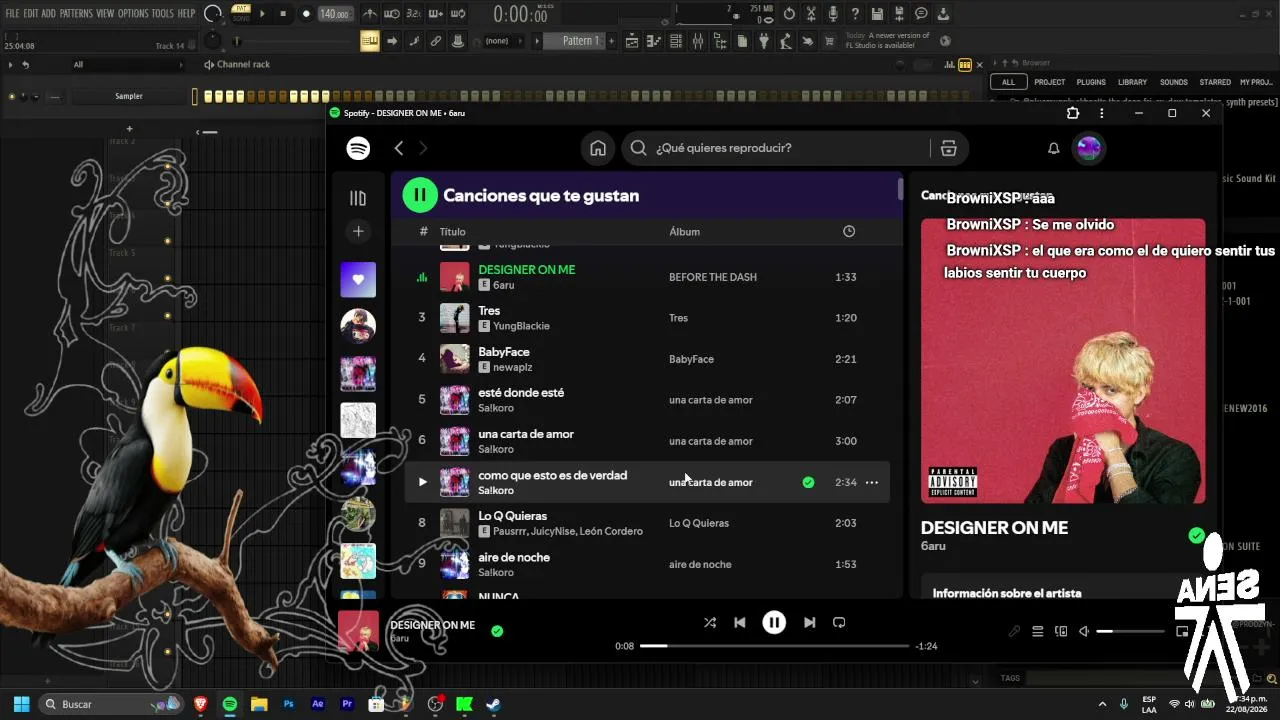Mute Spotify with the speaker icon

coord(1084,631)
